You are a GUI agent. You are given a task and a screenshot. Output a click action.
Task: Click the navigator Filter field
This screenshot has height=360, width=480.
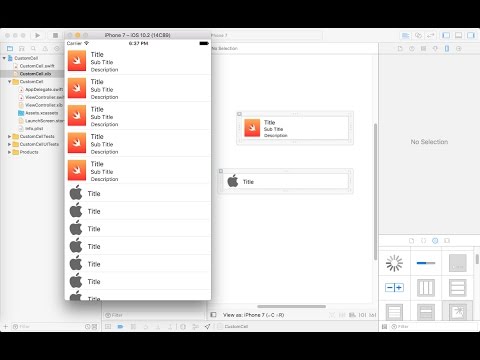(x=47, y=327)
